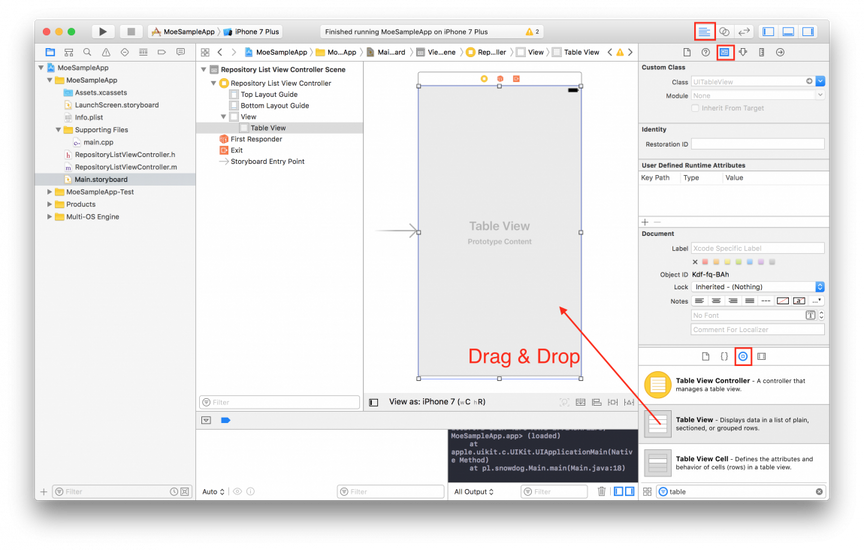This screenshot has height=550, width=864.
Task: Add a user defined runtime attribute
Action: [645, 222]
